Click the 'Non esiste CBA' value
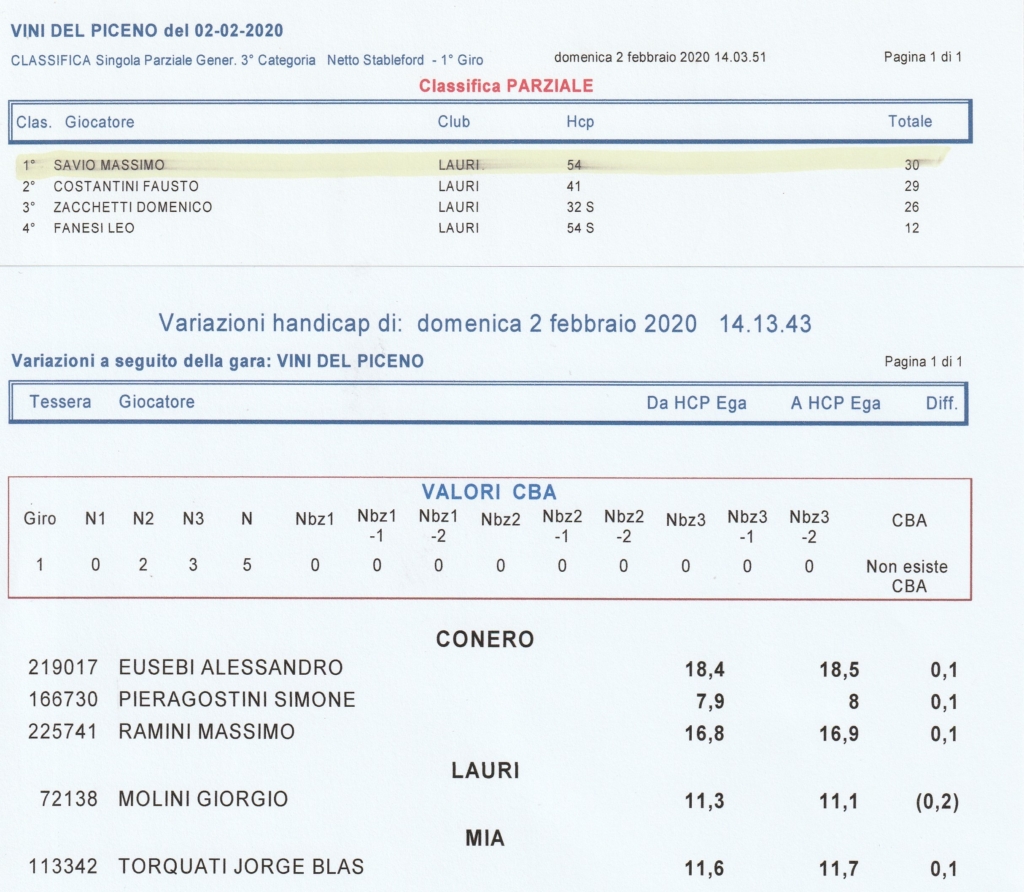 (907, 576)
